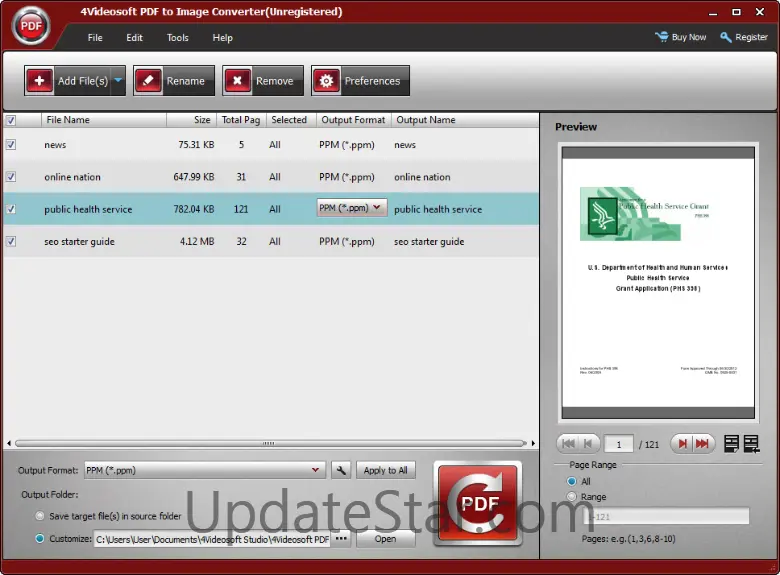Click the preview page number field
This screenshot has width=780, height=575.
(618, 444)
